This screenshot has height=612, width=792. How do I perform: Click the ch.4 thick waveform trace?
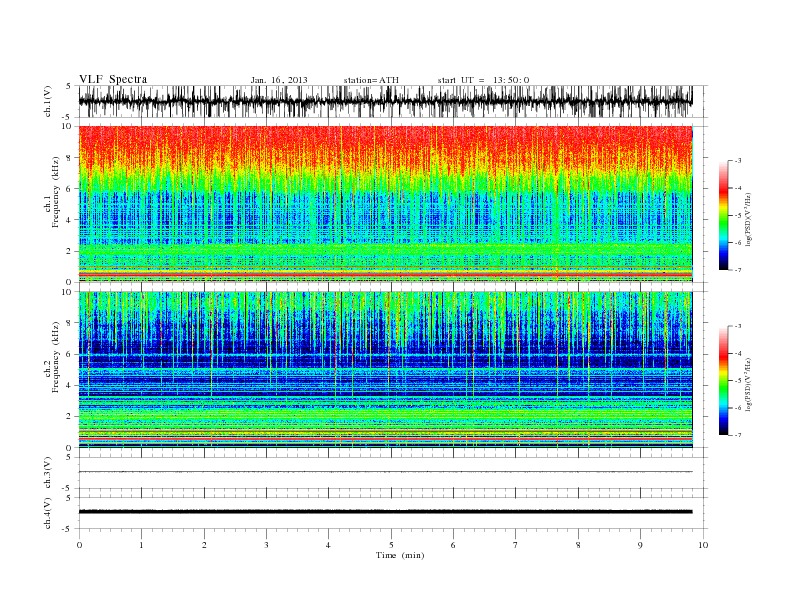click(x=385, y=512)
